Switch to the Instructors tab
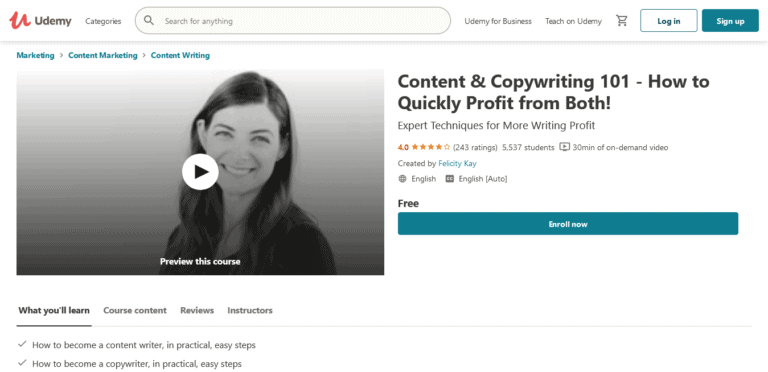This screenshot has width=768, height=372. pos(250,310)
